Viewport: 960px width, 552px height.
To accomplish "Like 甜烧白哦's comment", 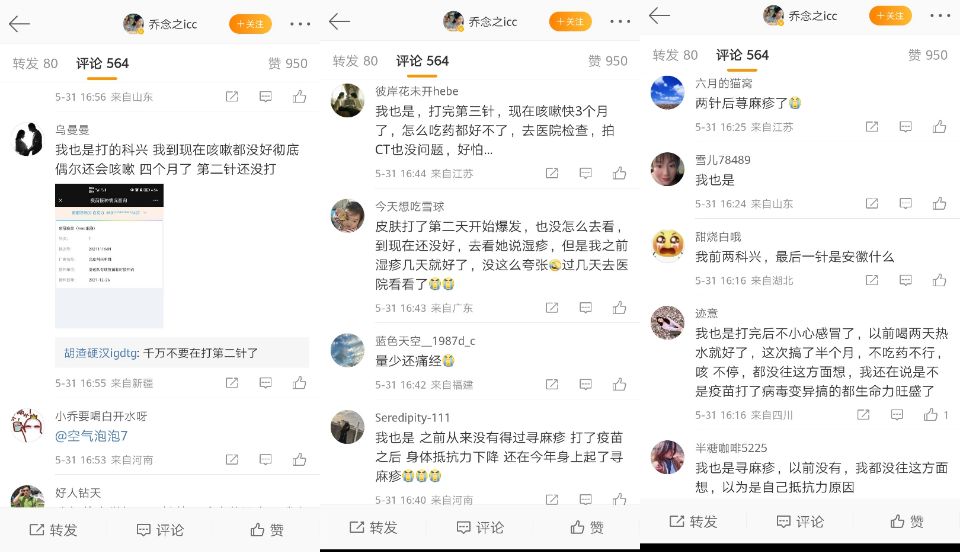I will [939, 280].
